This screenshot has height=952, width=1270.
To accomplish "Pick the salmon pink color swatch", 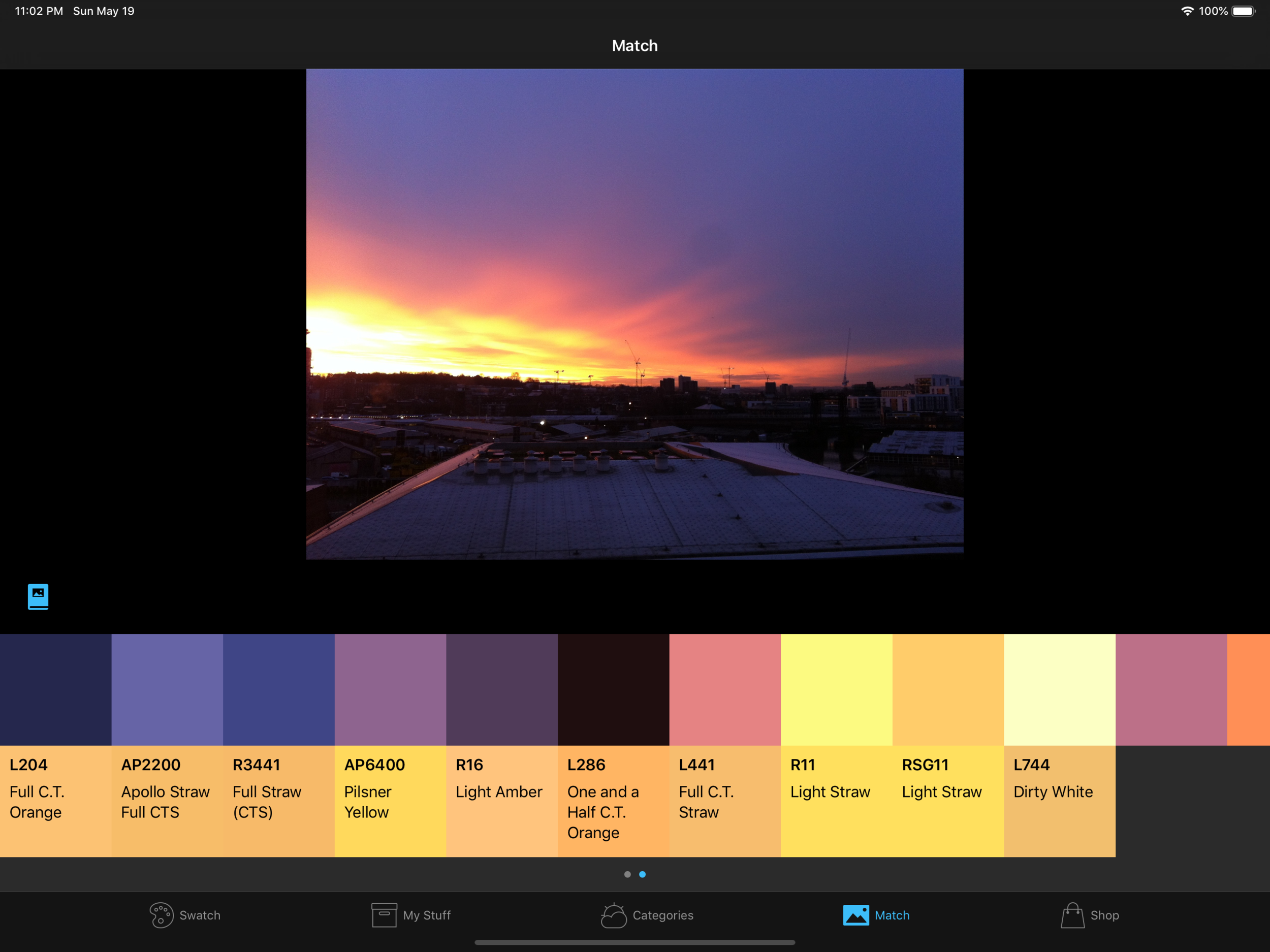I will pyautogui.click(x=724, y=689).
